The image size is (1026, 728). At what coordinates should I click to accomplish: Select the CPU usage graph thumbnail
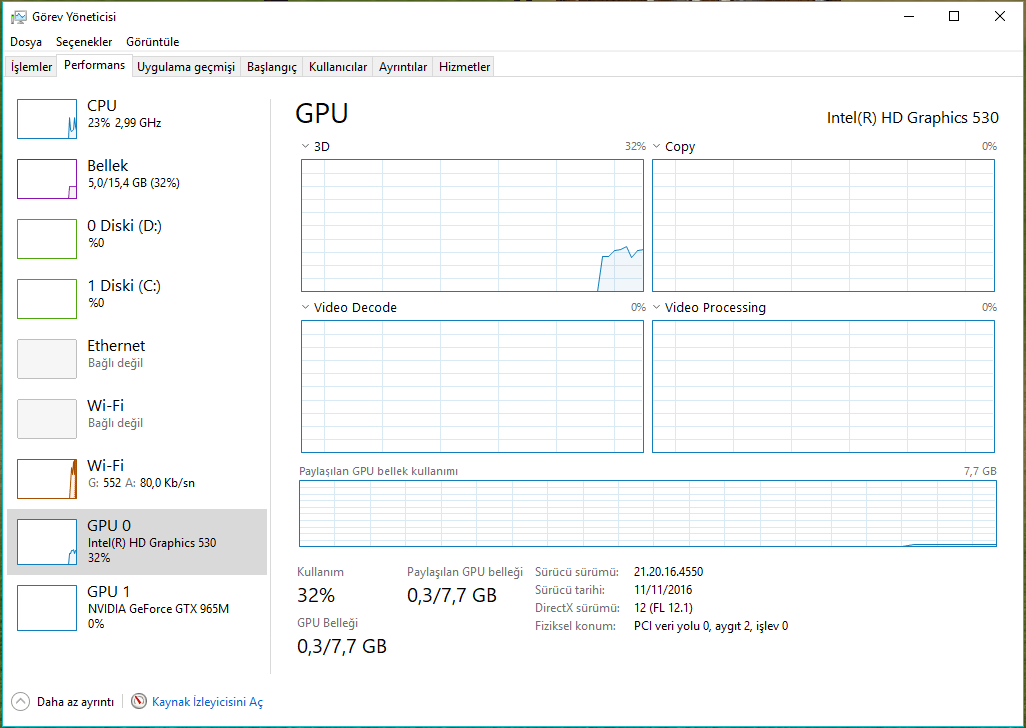tap(47, 119)
